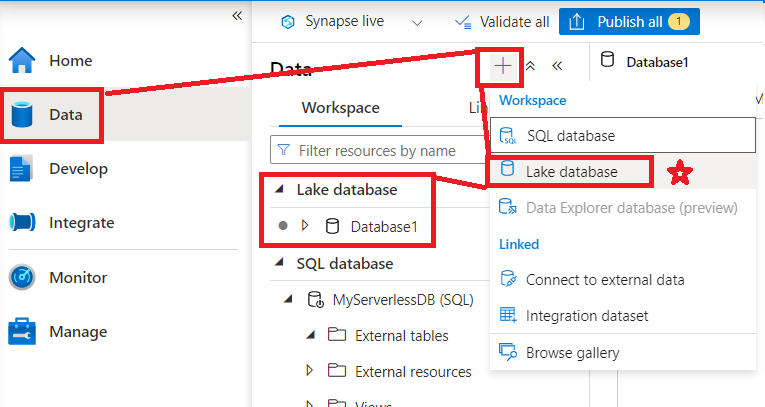Collapse the SQL database section
The width and height of the screenshot is (765, 407).
pos(280,263)
